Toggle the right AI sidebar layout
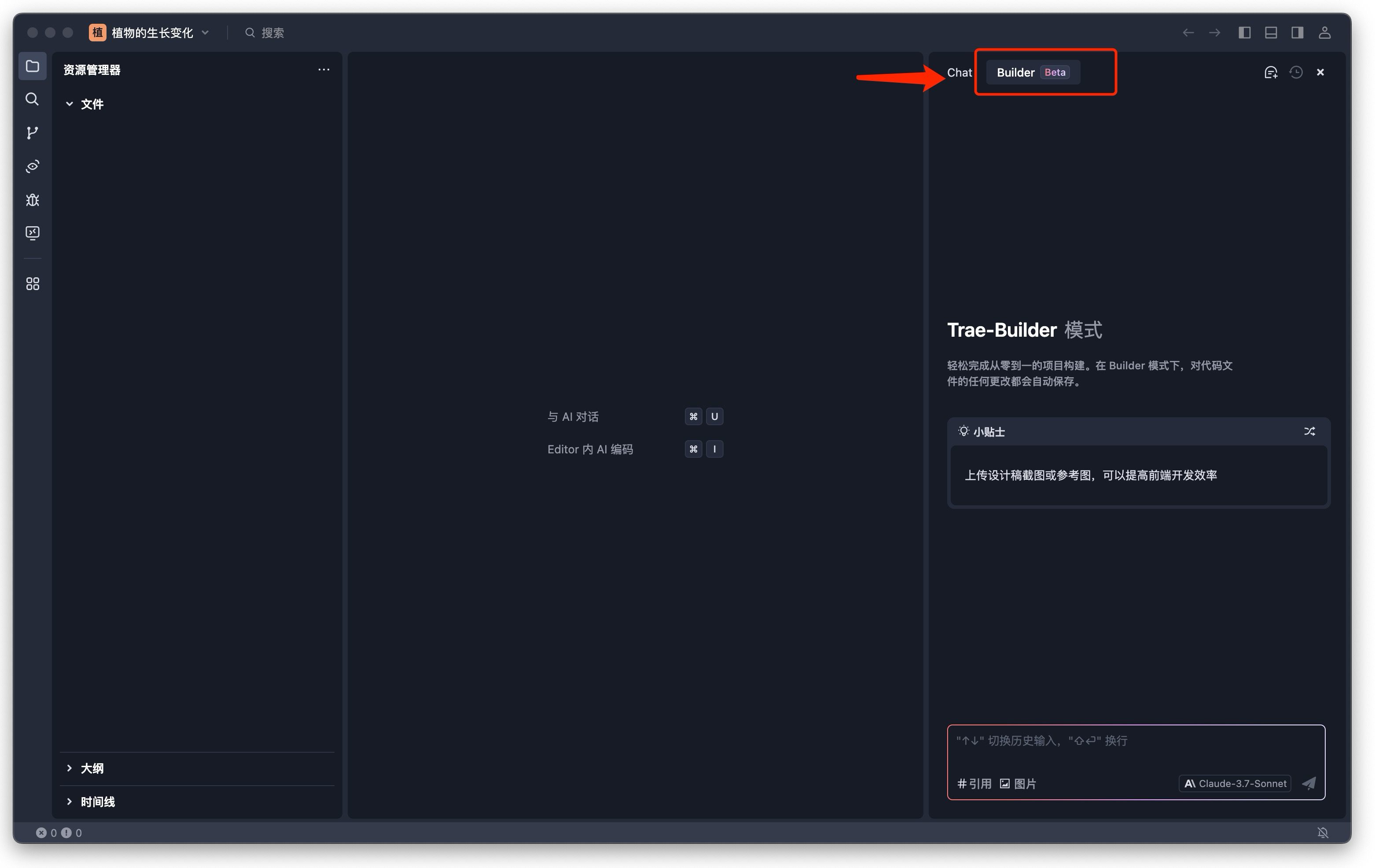 point(1298,33)
